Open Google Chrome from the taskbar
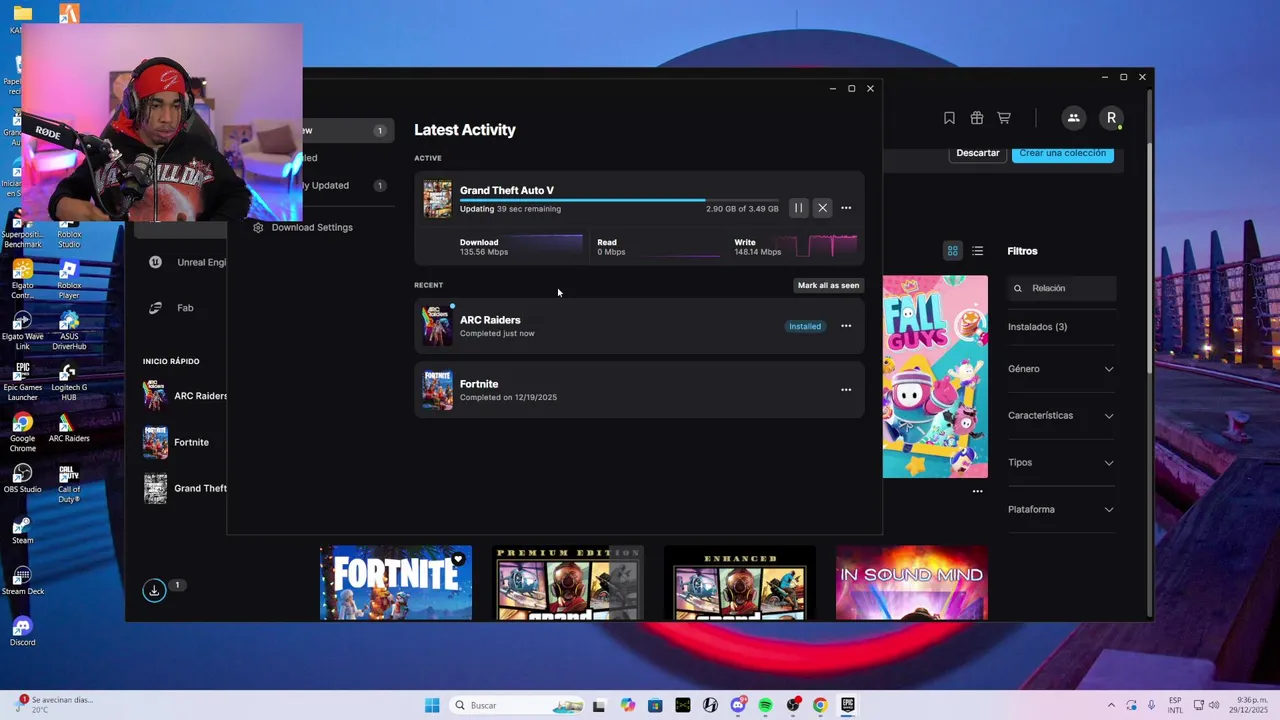The height and width of the screenshot is (720, 1280). pyautogui.click(x=820, y=705)
